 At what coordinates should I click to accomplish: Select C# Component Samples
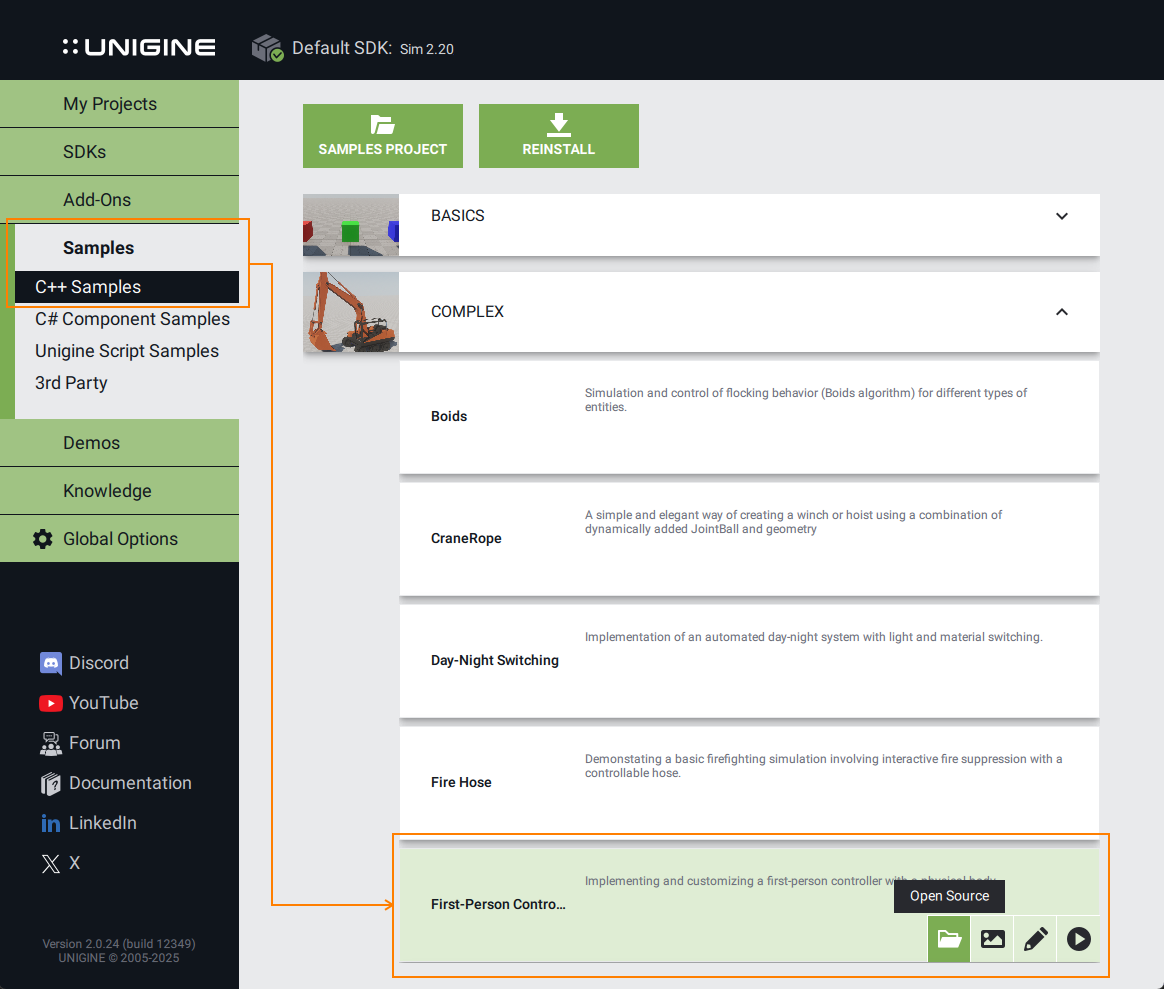(x=132, y=319)
